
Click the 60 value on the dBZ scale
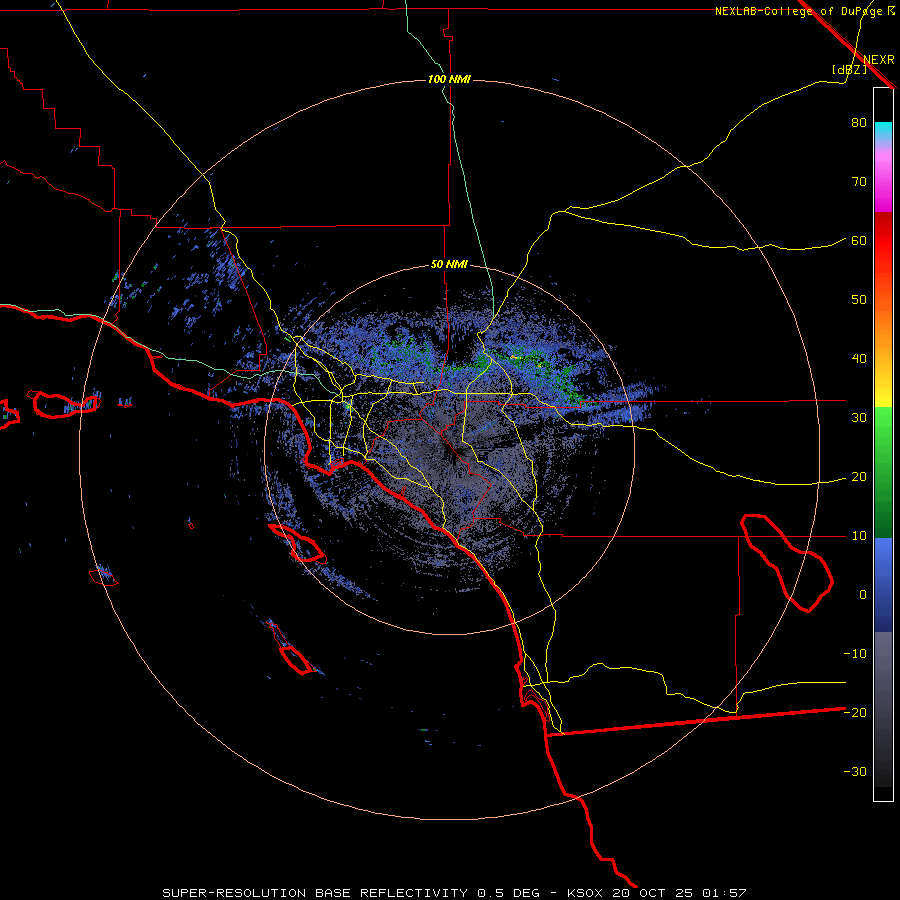pos(859,241)
